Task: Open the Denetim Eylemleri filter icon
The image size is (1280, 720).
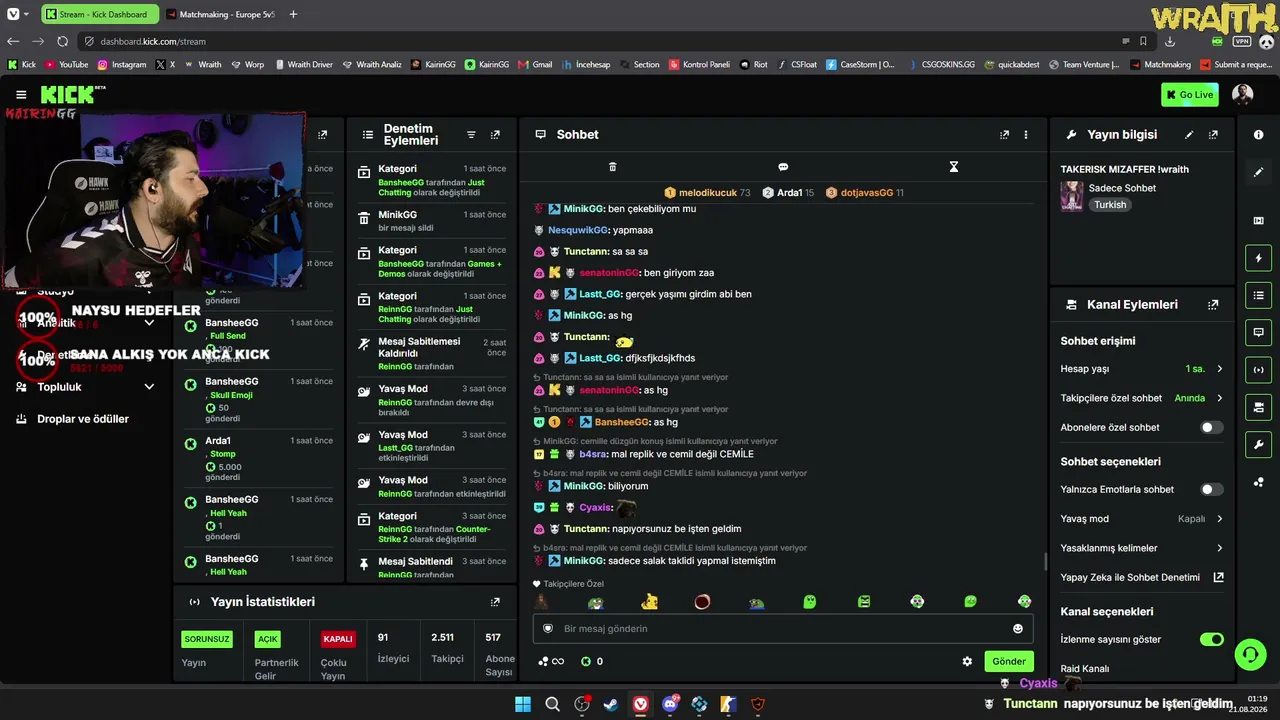Action: 471,135
